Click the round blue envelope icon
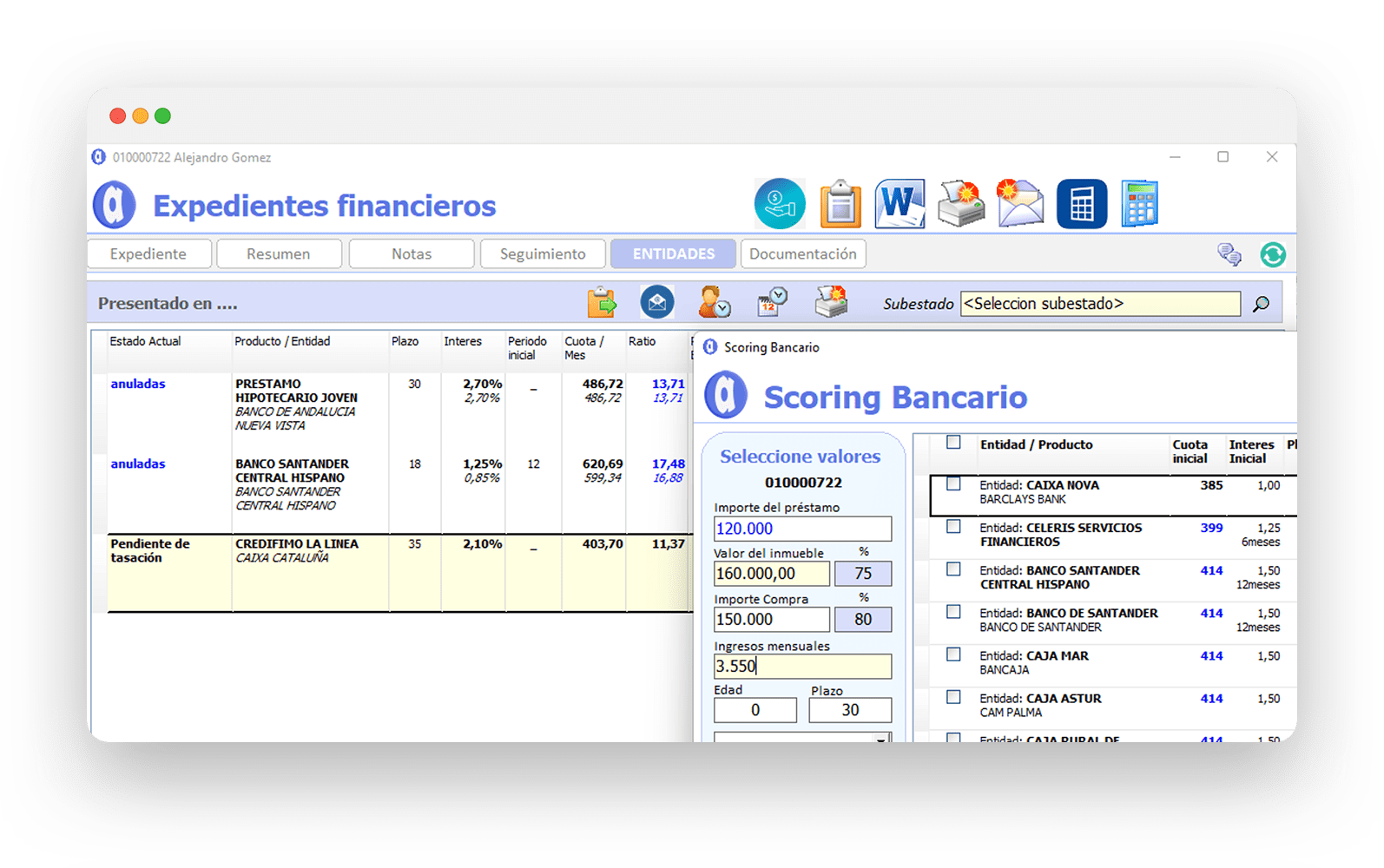1384x868 pixels. (657, 302)
